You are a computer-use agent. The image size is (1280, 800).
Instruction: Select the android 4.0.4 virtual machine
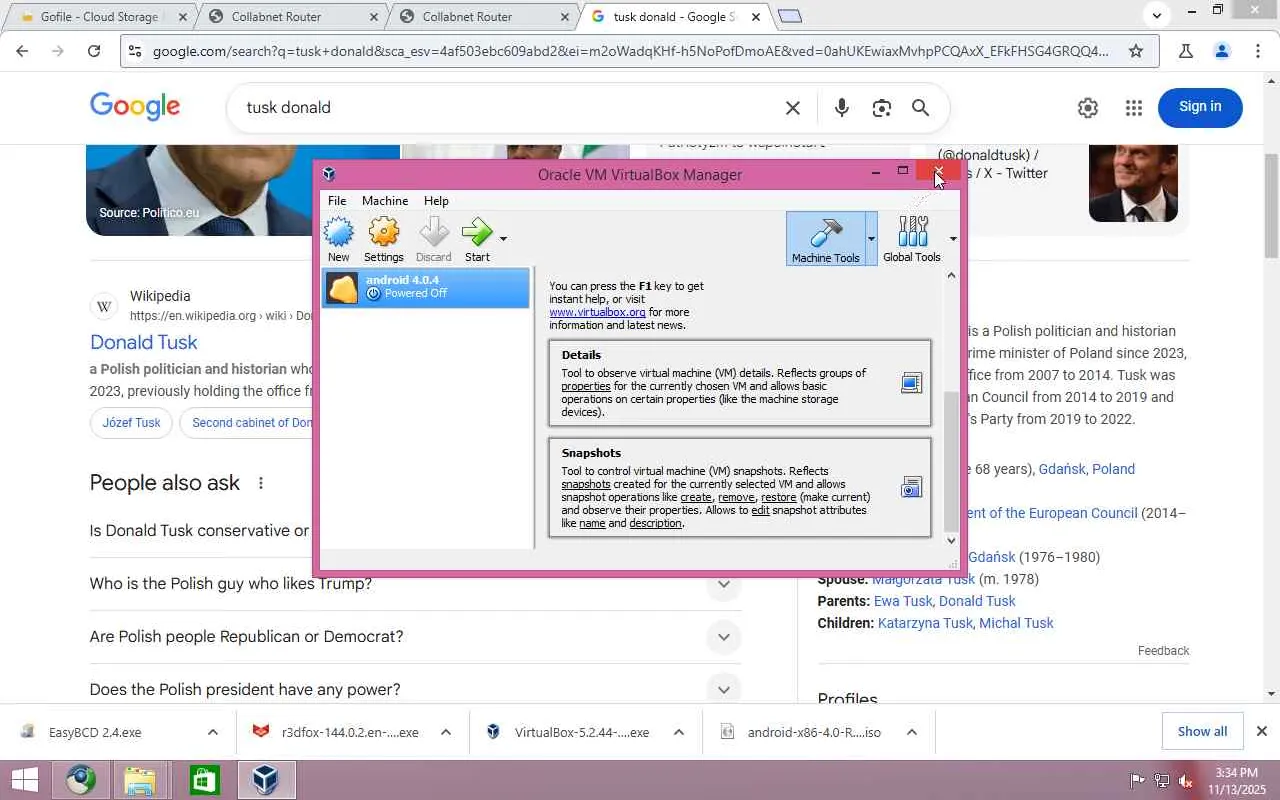[426, 288]
